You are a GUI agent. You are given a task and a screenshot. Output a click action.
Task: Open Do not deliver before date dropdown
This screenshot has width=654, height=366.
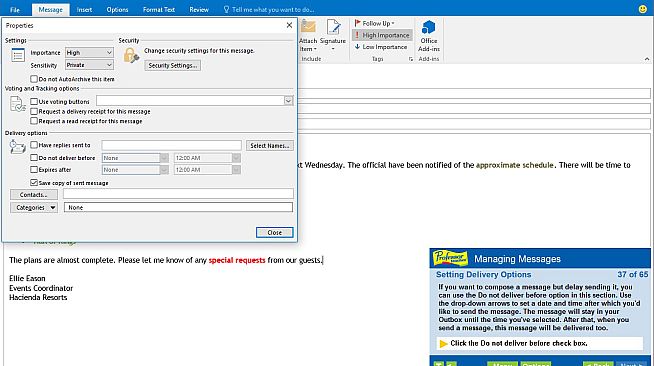click(x=164, y=158)
